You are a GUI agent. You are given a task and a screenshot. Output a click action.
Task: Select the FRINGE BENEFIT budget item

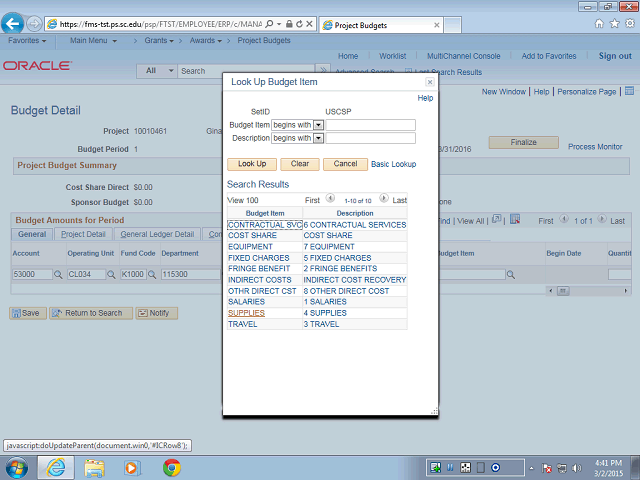259,269
